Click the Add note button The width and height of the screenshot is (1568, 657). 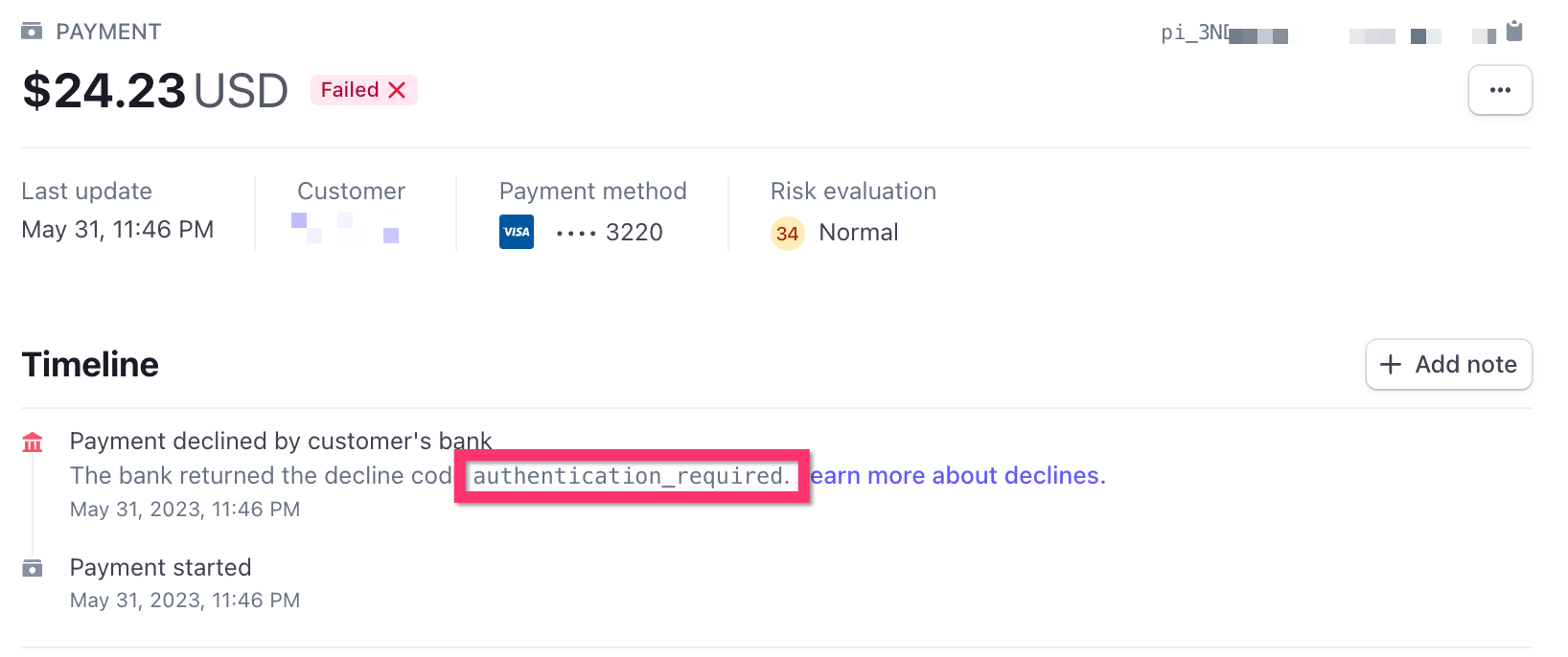pos(1448,365)
